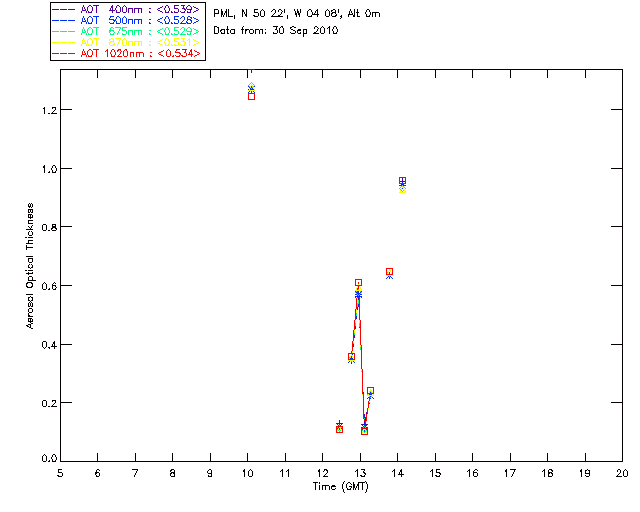Click the y-axis tick label 0.0

(49, 459)
